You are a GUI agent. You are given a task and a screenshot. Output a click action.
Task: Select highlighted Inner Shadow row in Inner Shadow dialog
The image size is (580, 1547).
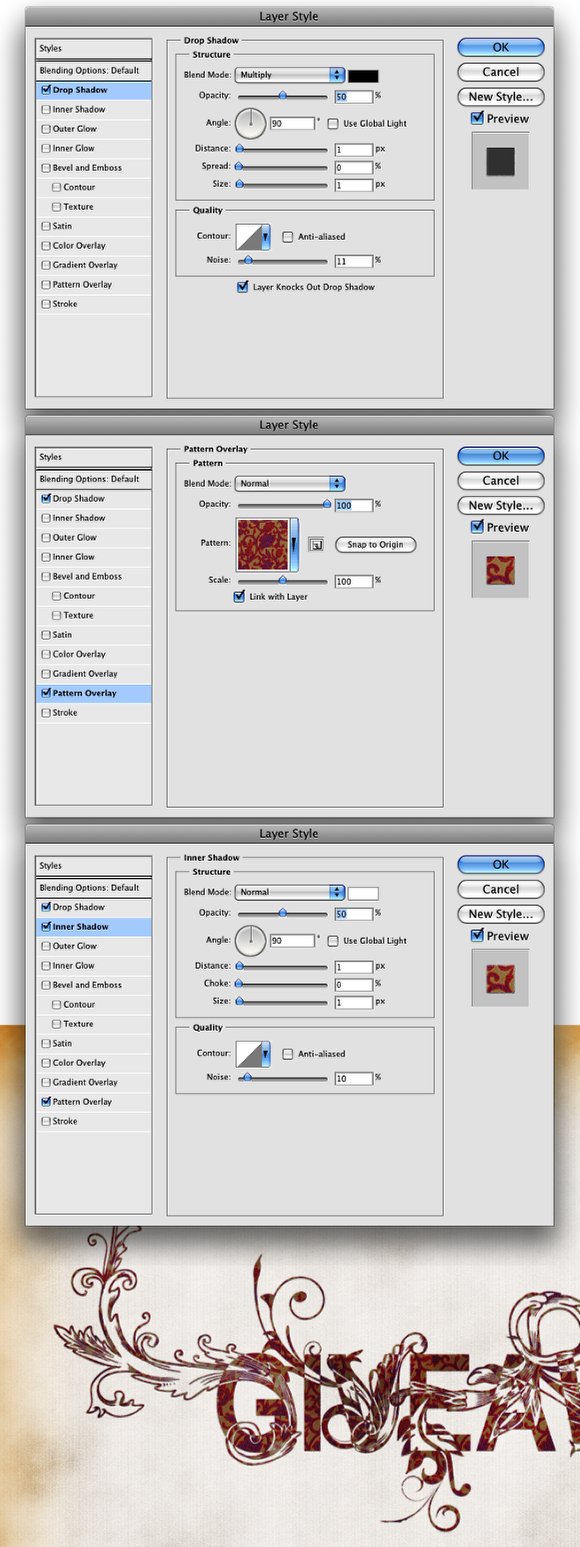coord(94,927)
